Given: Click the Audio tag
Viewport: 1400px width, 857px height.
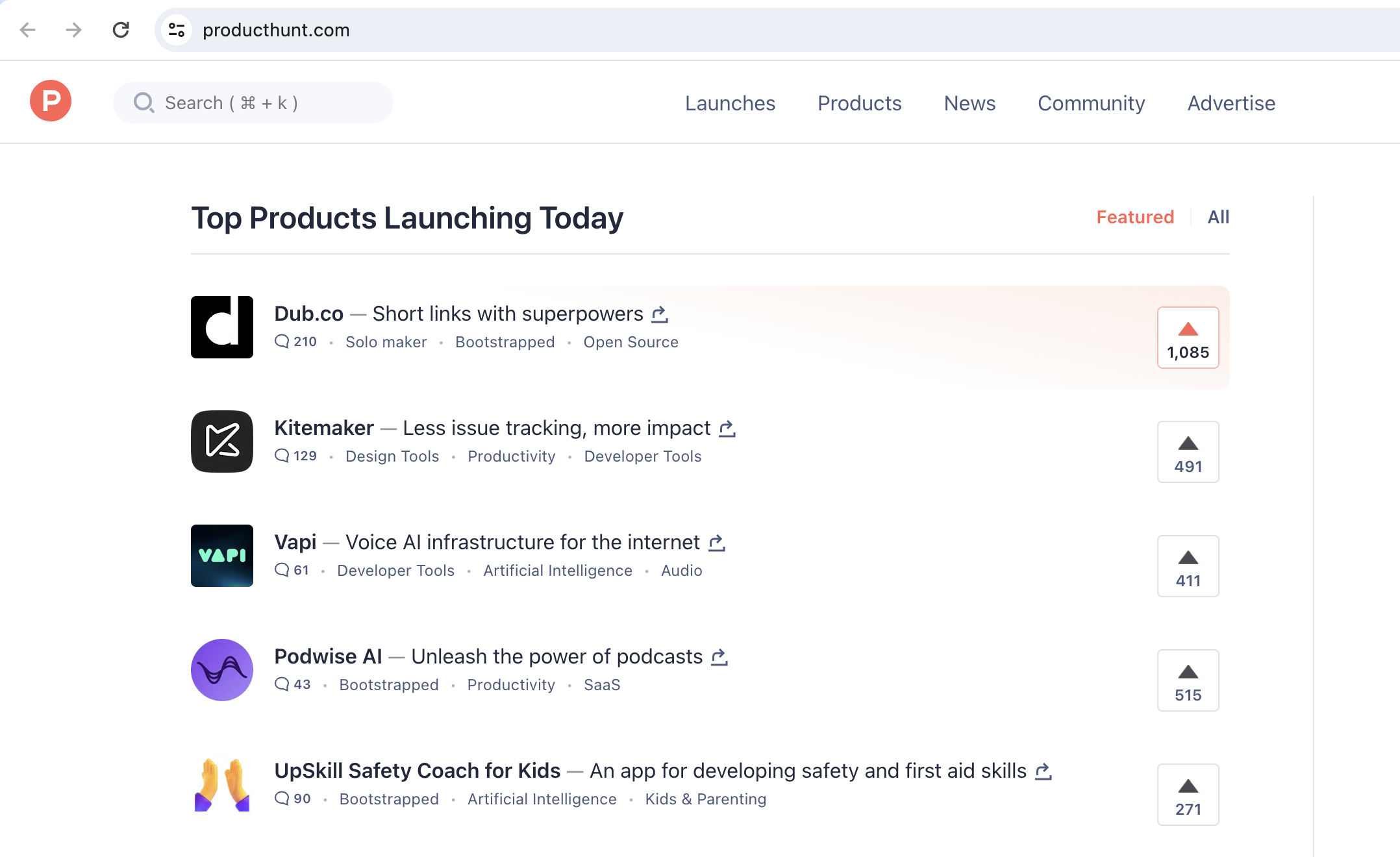Looking at the screenshot, I should [x=681, y=571].
